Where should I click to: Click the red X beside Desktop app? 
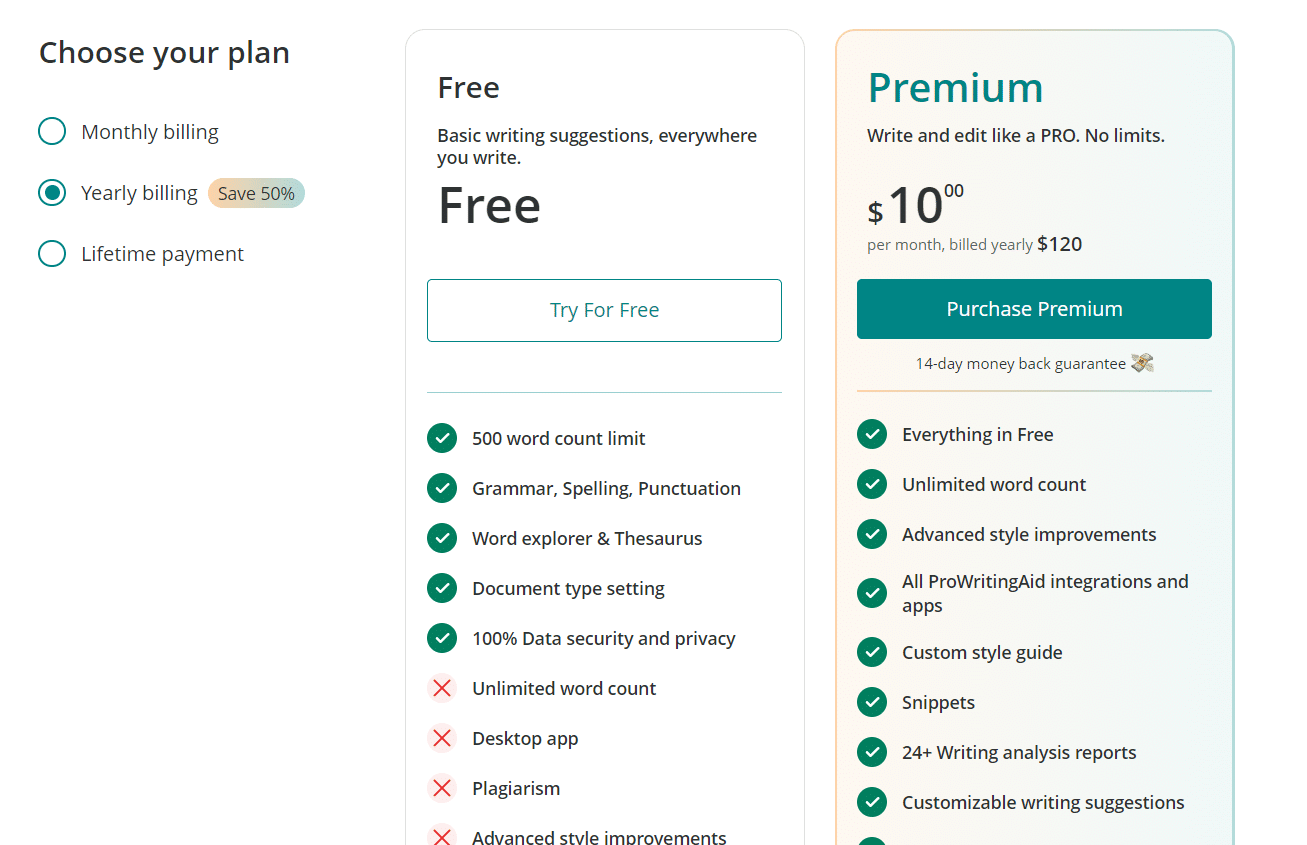pos(442,738)
